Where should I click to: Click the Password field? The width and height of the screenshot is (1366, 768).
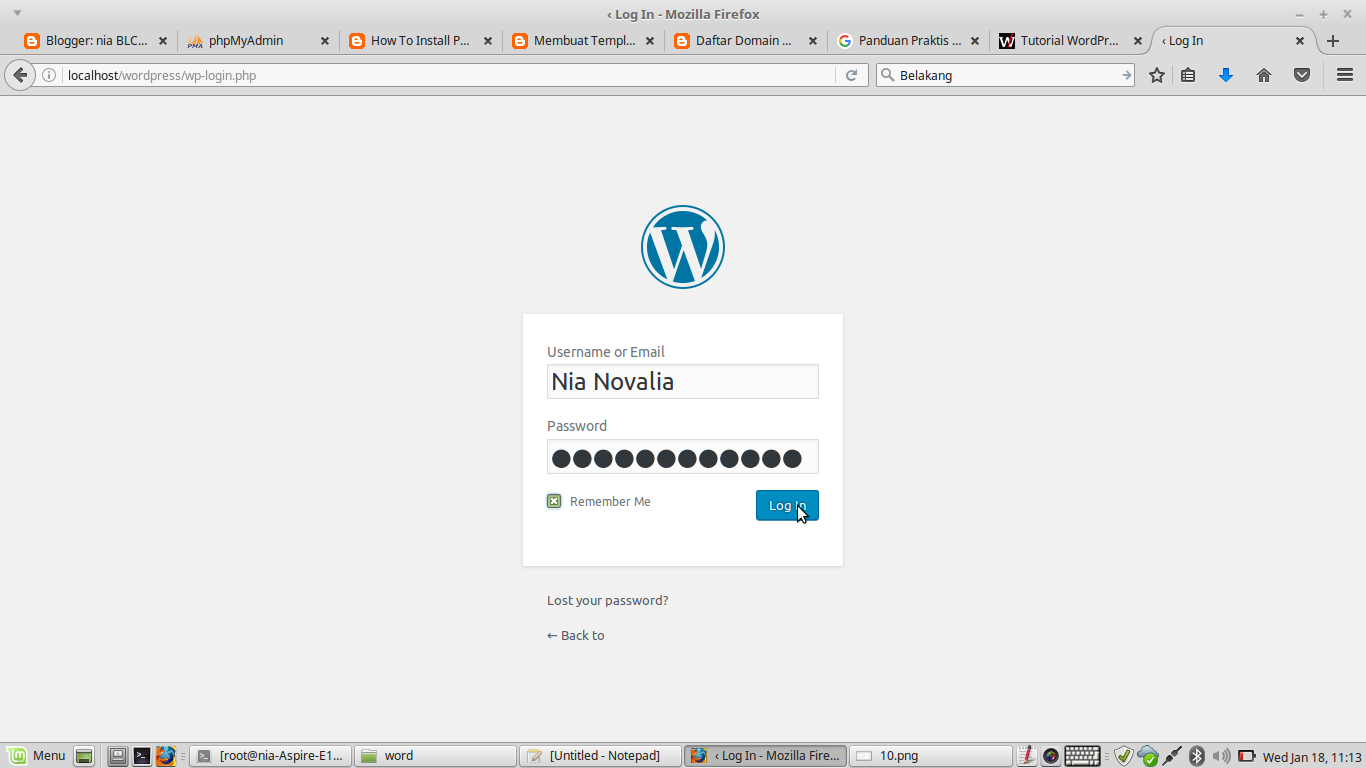[683, 457]
